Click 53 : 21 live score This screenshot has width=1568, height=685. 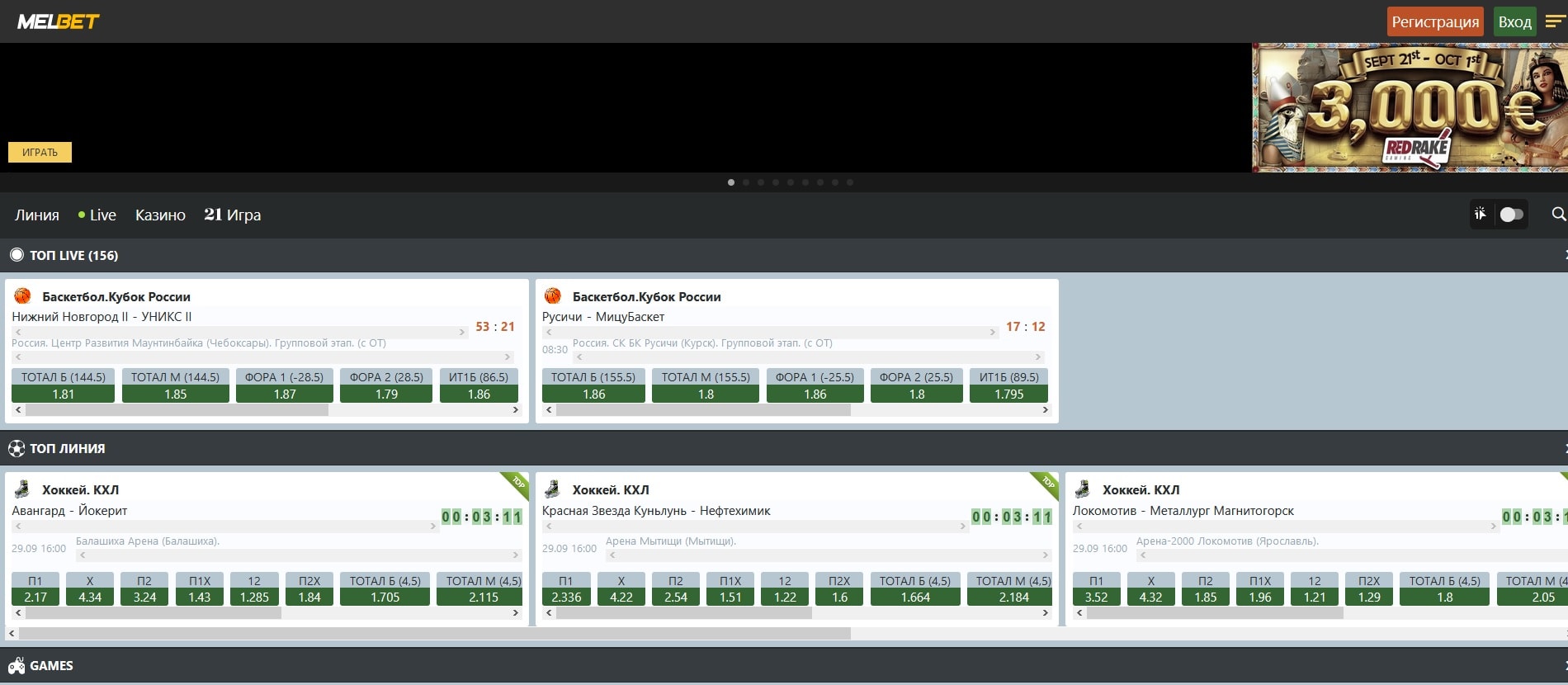click(495, 327)
